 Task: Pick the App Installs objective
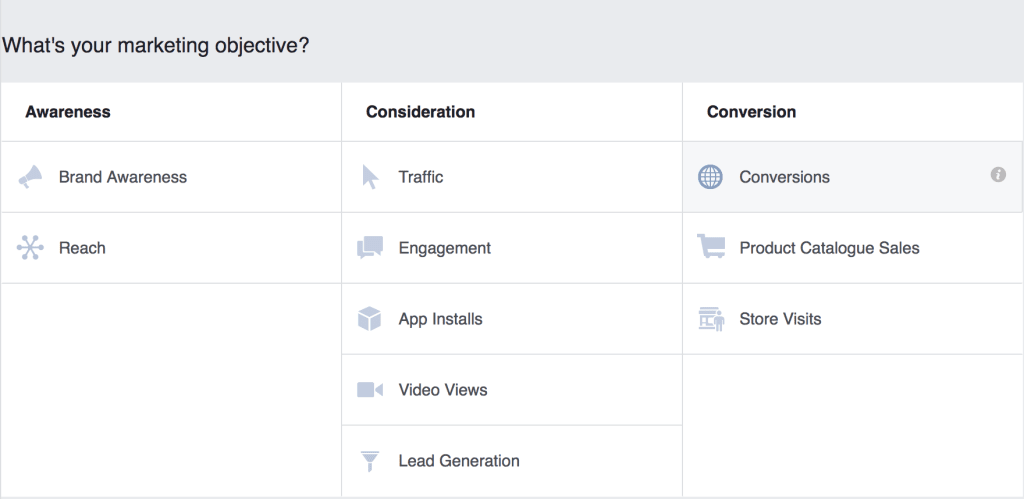[x=512, y=319]
